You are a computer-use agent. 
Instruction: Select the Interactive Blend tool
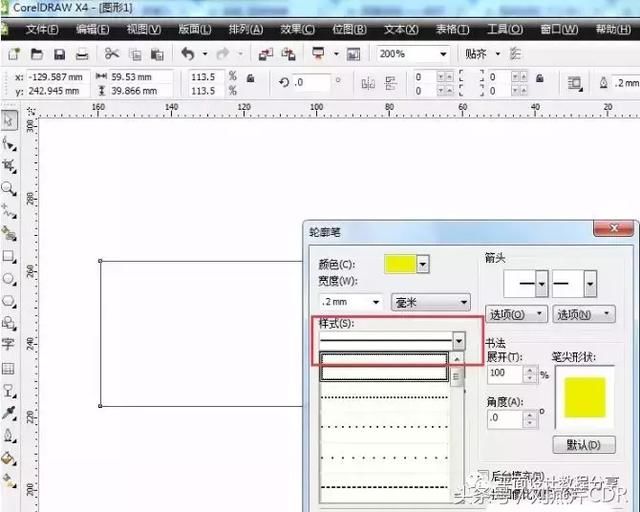(x=9, y=391)
